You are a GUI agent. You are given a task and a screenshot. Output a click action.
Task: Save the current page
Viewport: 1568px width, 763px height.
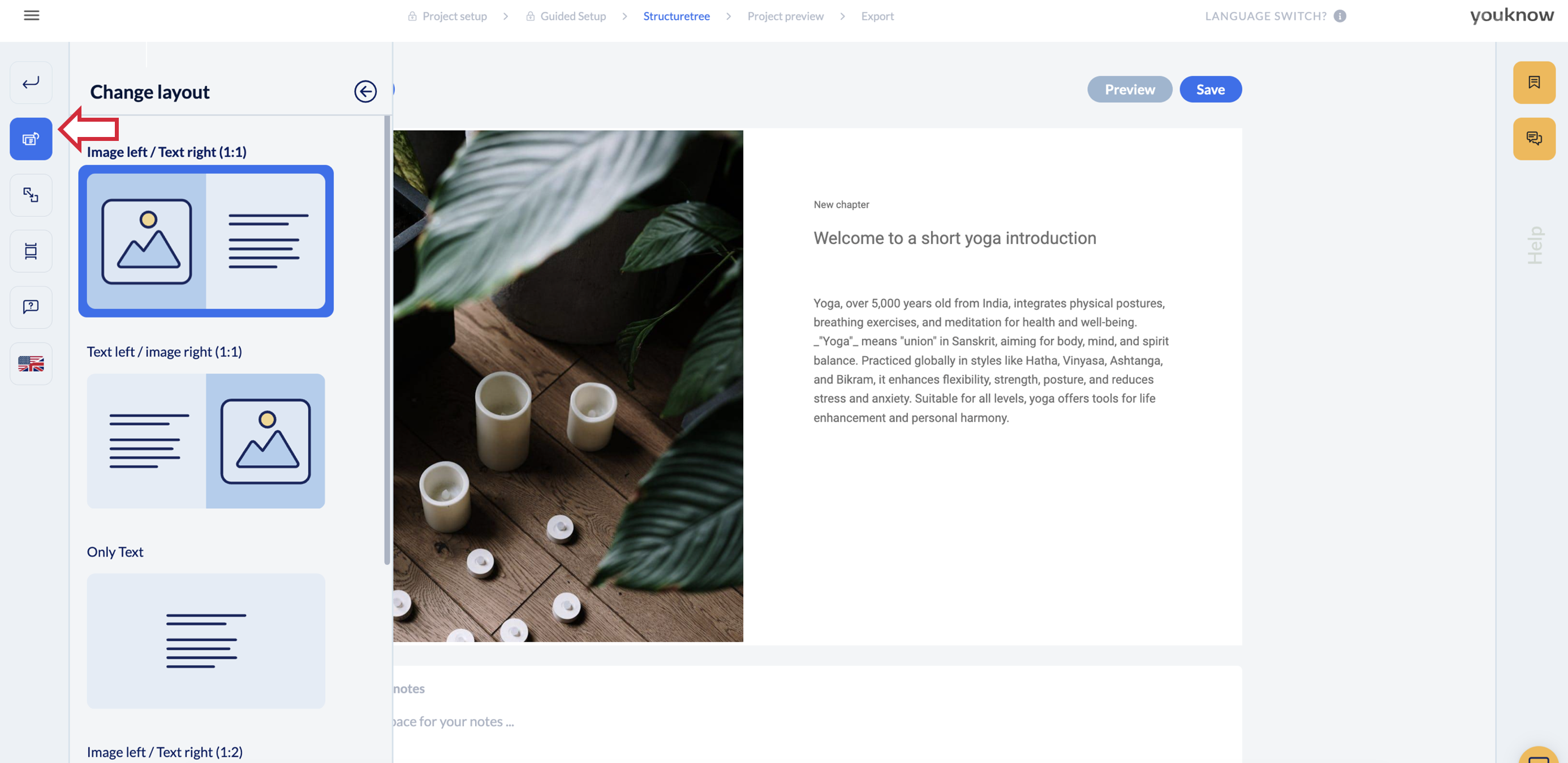tap(1210, 89)
